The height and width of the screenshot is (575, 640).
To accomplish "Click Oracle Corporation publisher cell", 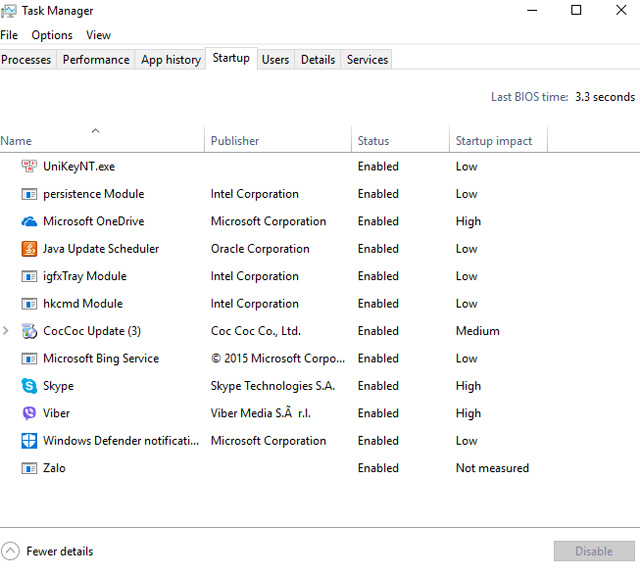I will click(x=260, y=249).
